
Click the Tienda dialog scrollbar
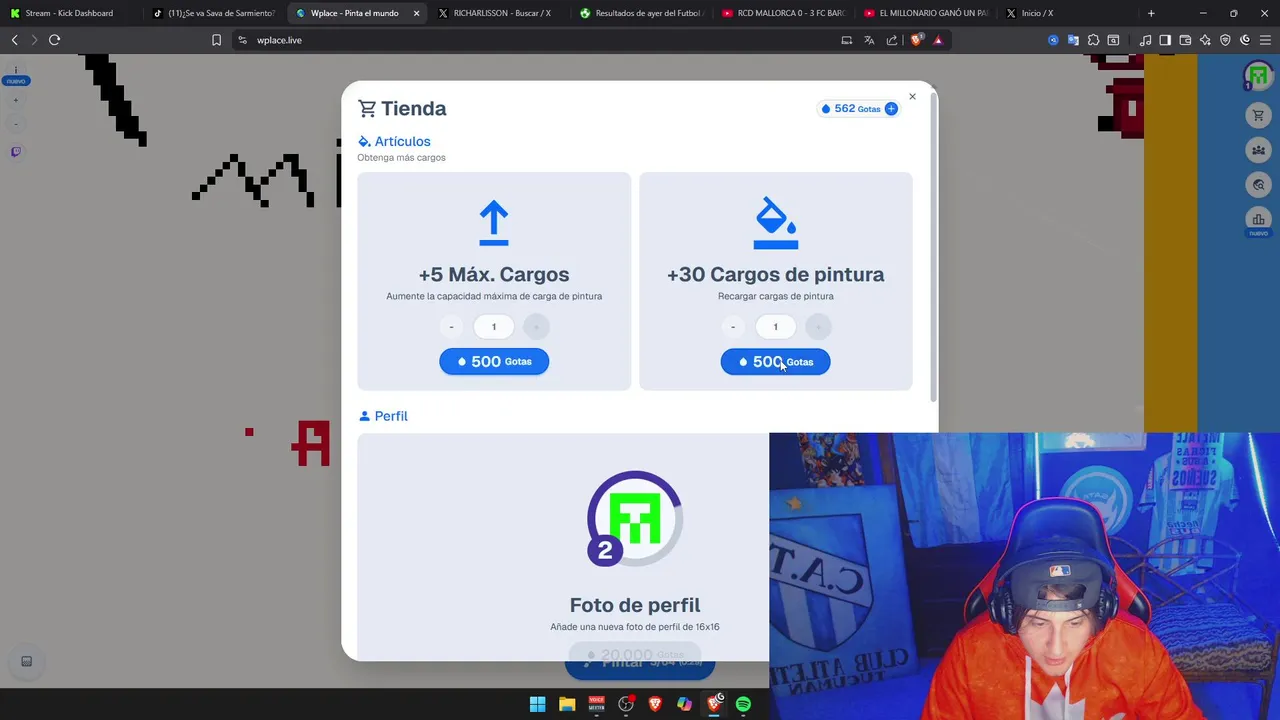coord(932,248)
